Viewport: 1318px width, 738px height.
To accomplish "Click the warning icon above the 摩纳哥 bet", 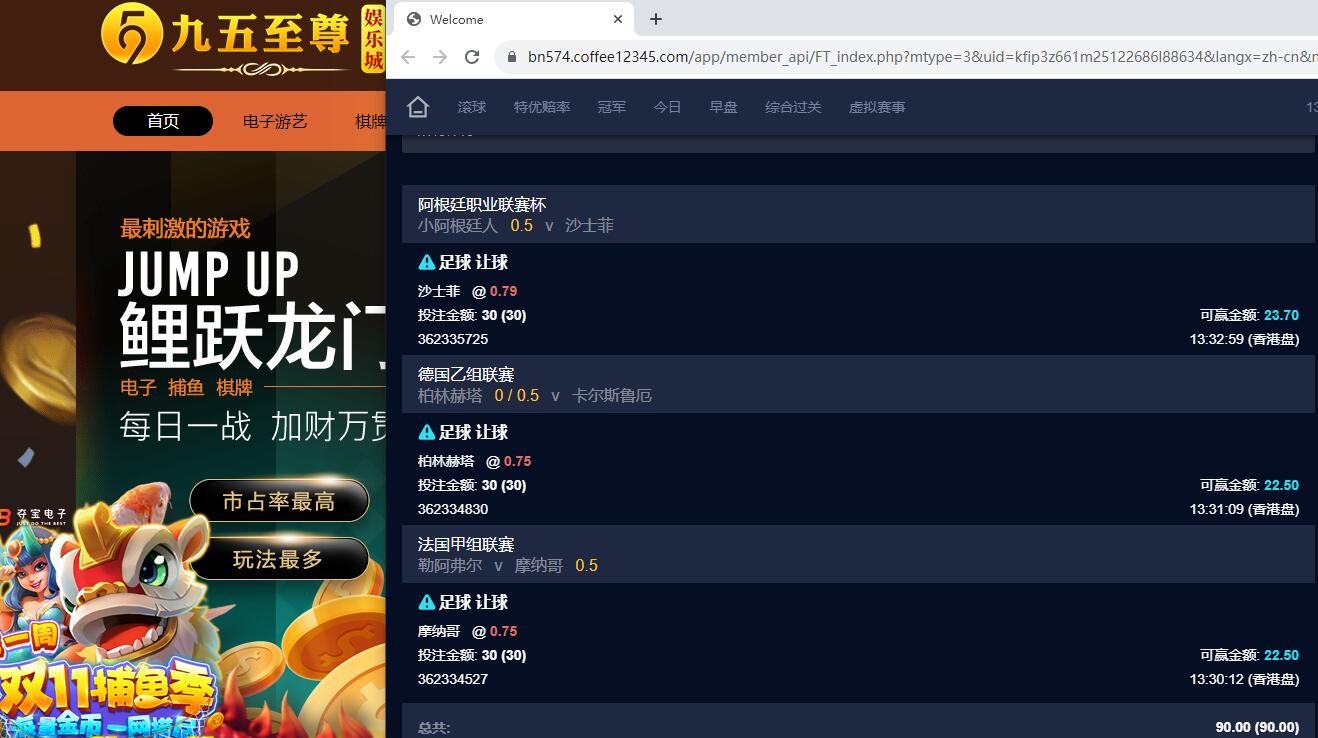I will [427, 602].
